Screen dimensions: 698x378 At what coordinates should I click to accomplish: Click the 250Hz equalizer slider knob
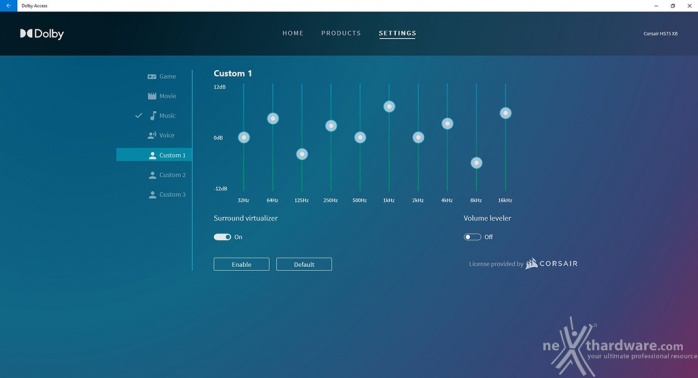tap(331, 126)
